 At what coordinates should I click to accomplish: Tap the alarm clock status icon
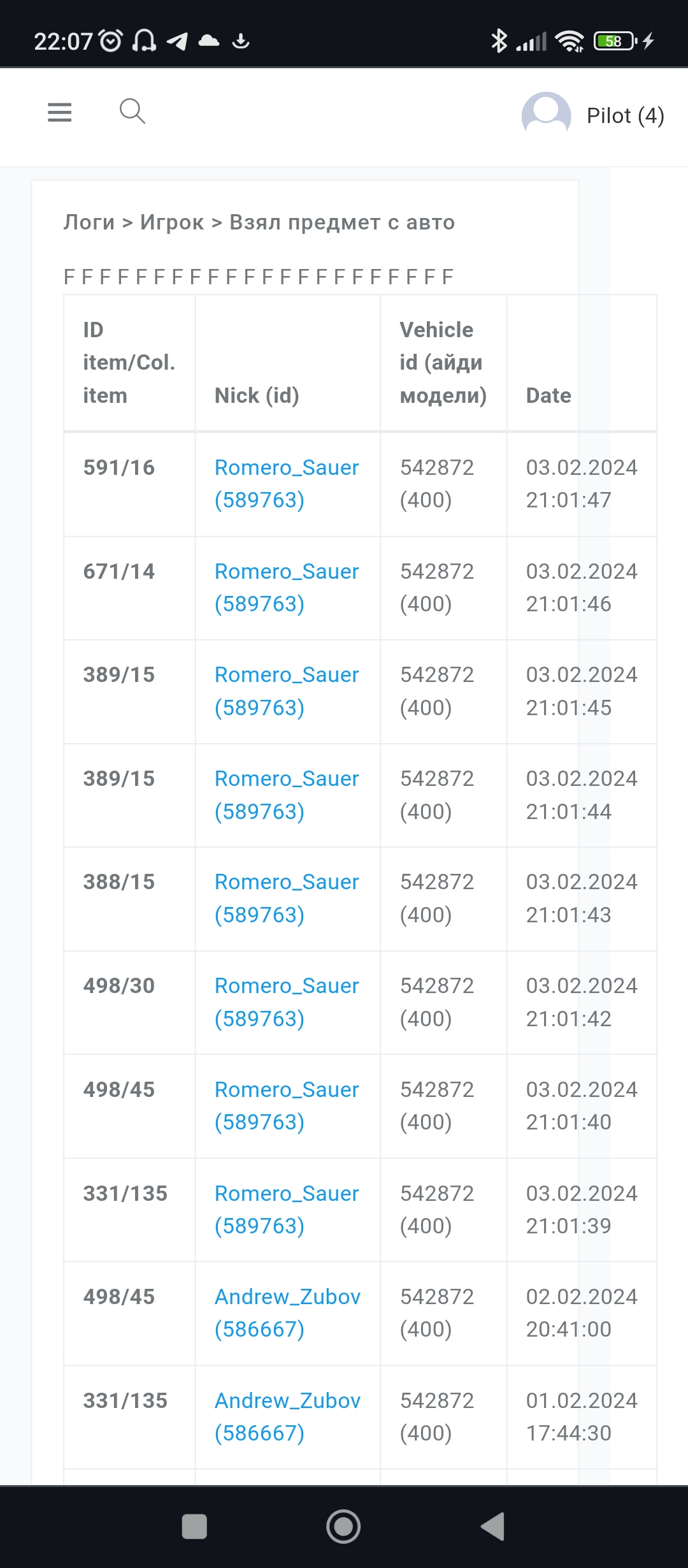click(111, 41)
